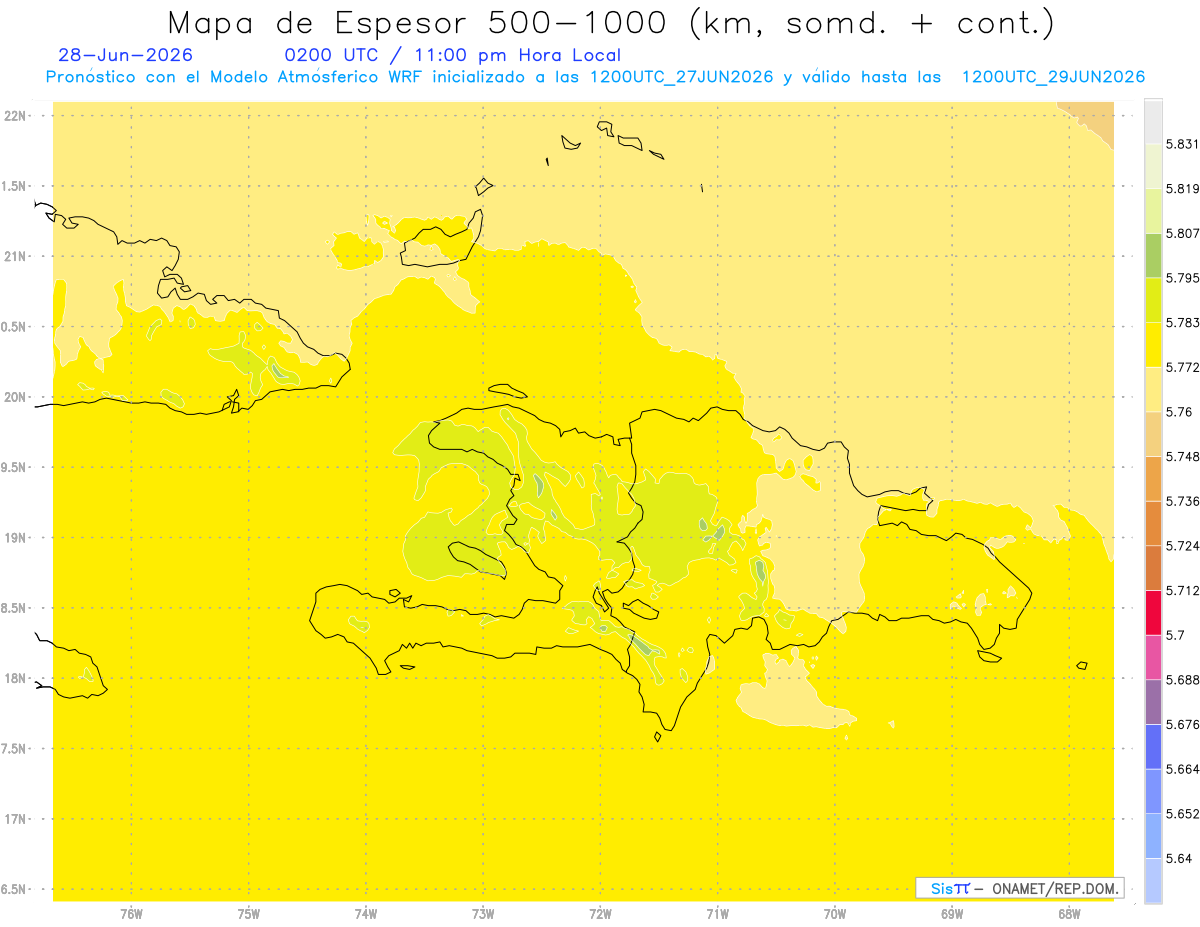Click the legend value 5.676
1200x927 pixels.
pos(1182,724)
